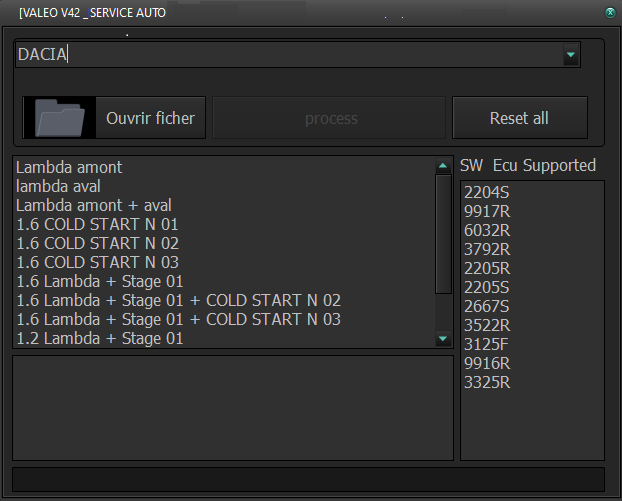Image resolution: width=622 pixels, height=501 pixels.
Task: Select ECU software 2205R
Action: click(x=487, y=269)
